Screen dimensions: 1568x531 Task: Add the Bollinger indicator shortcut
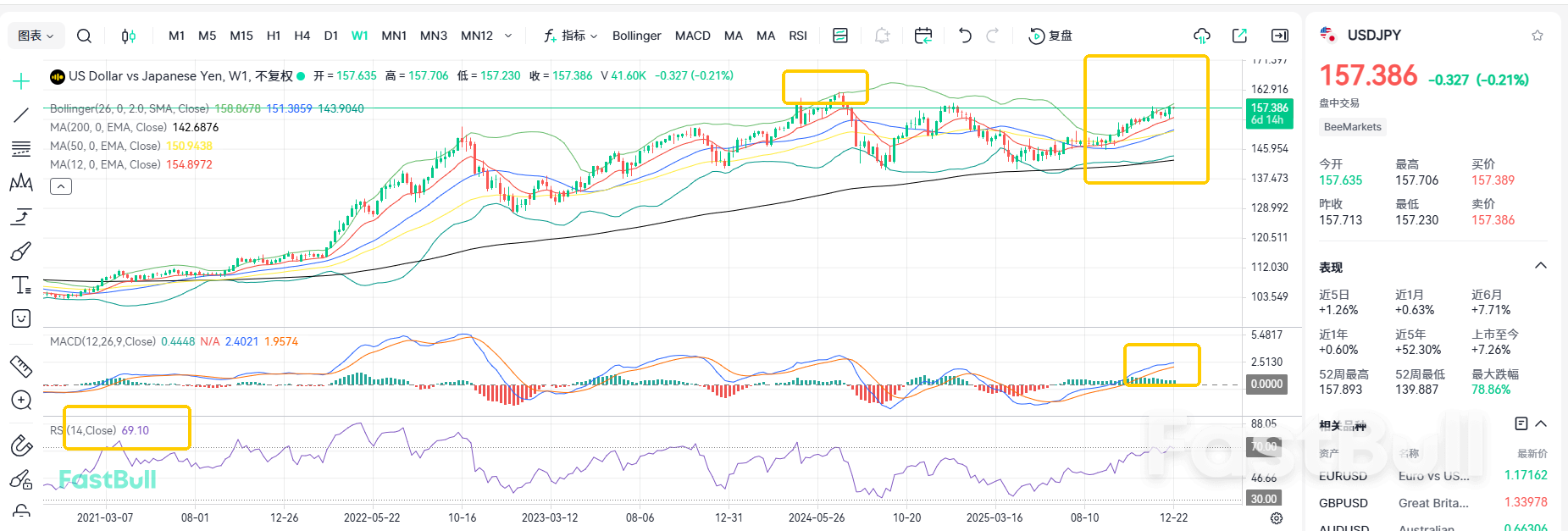tap(636, 36)
